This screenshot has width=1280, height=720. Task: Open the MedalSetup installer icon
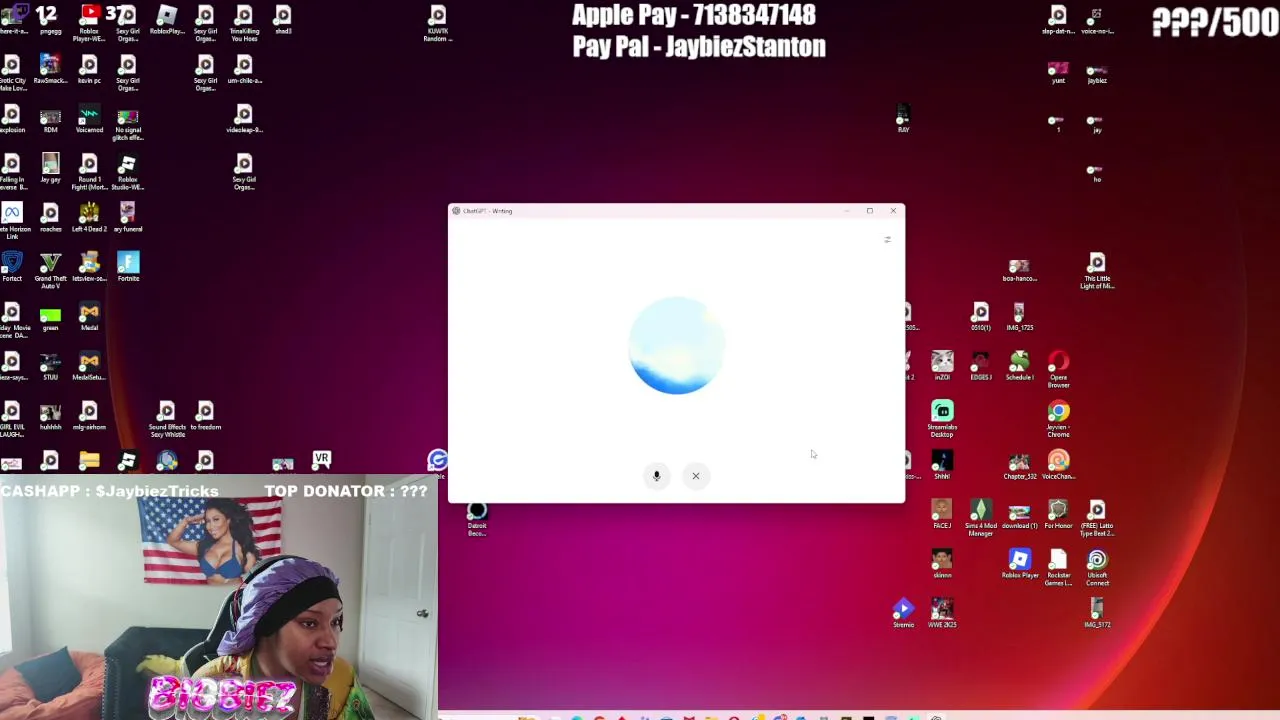tap(89, 365)
